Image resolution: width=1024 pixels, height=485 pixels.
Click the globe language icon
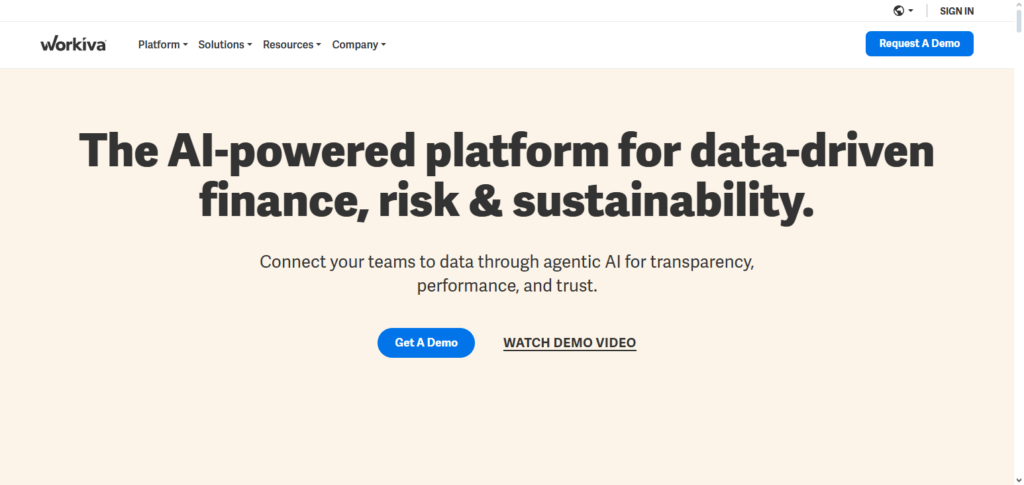click(x=899, y=11)
